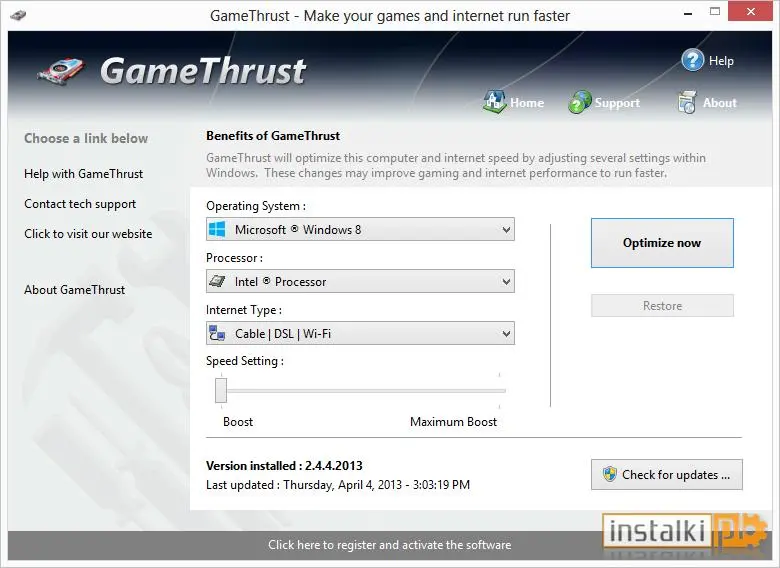Click the register and activate software bar

point(390,545)
